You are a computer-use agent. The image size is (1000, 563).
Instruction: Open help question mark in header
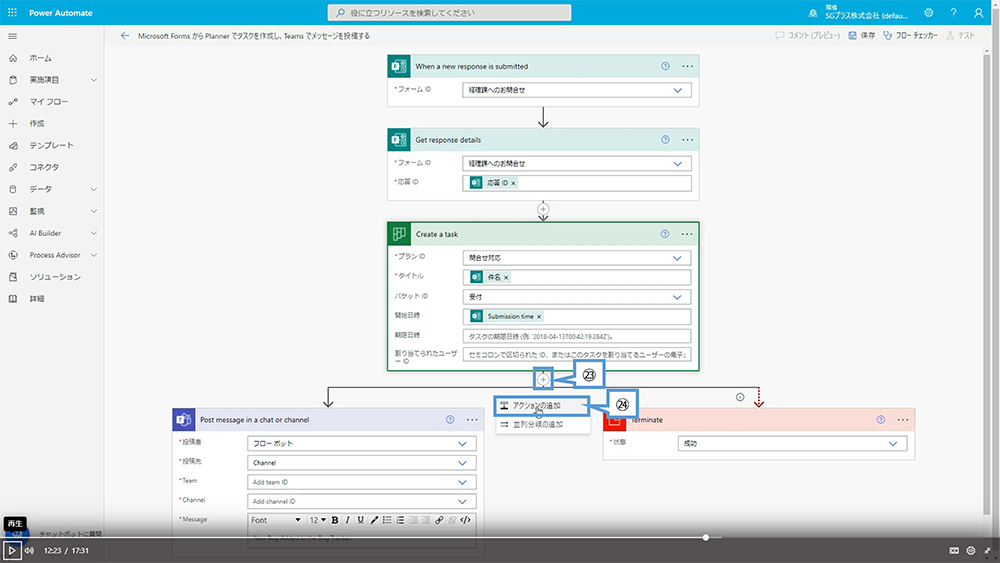tap(953, 13)
